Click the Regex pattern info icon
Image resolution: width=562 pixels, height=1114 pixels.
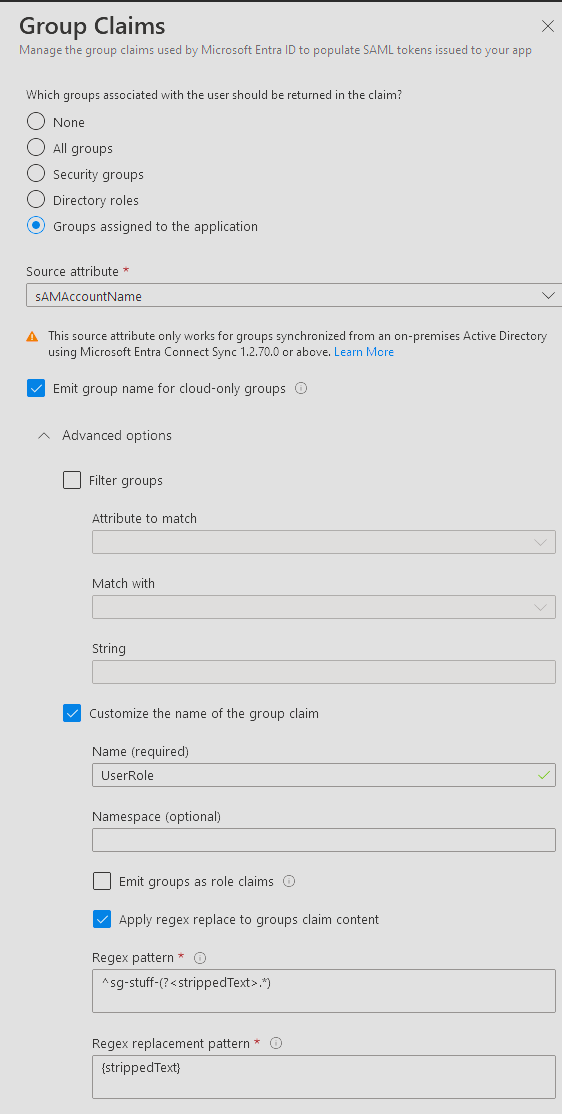200,958
